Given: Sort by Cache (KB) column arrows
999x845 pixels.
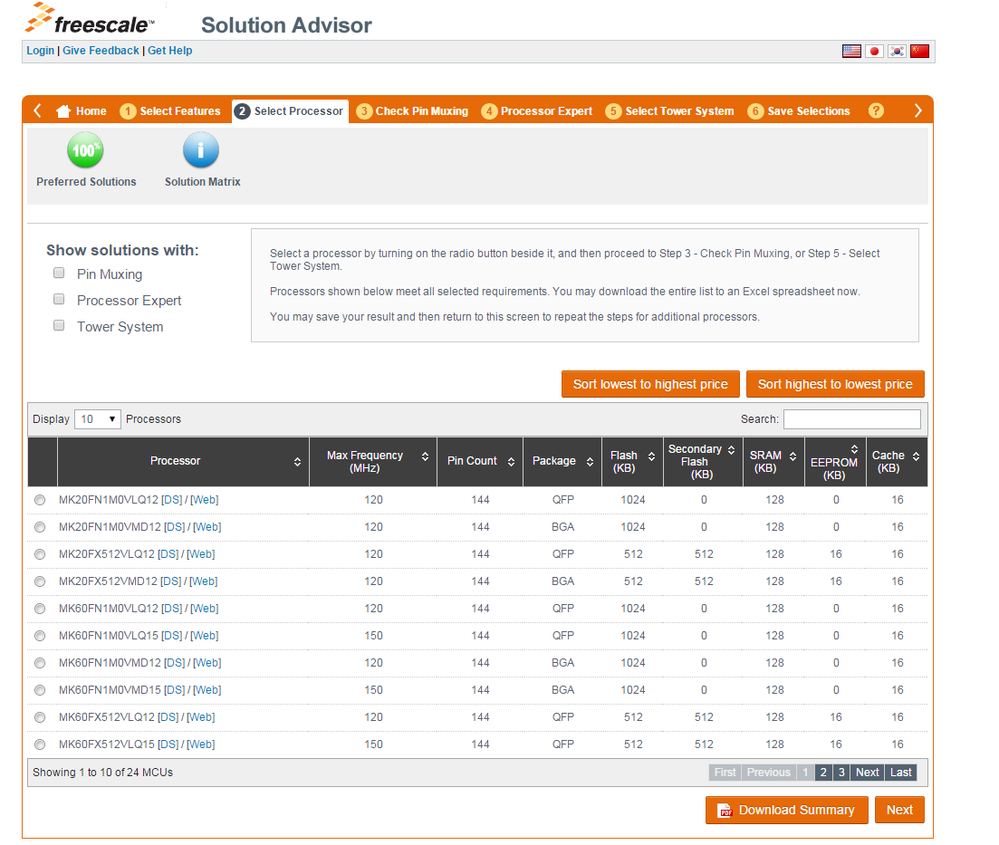Looking at the screenshot, I should pyautogui.click(x=916, y=456).
